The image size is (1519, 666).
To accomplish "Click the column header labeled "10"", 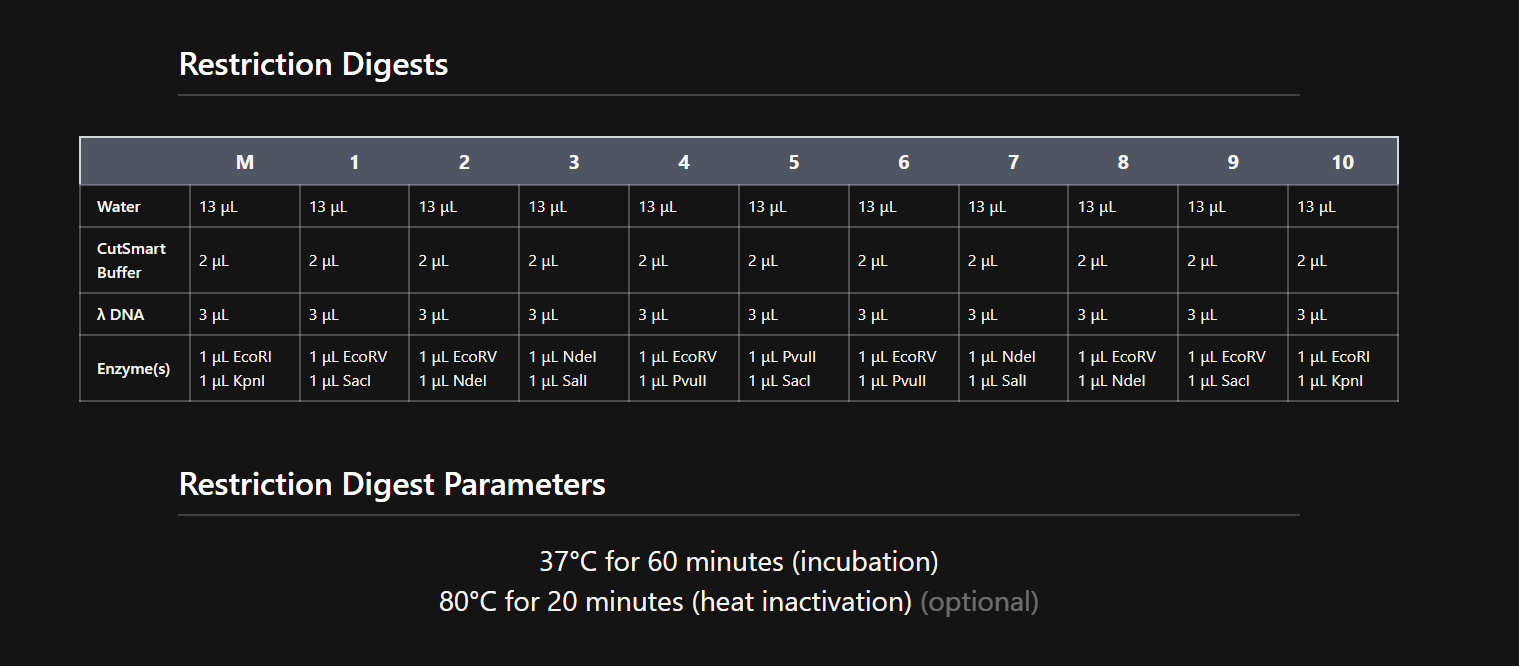I will [1342, 162].
